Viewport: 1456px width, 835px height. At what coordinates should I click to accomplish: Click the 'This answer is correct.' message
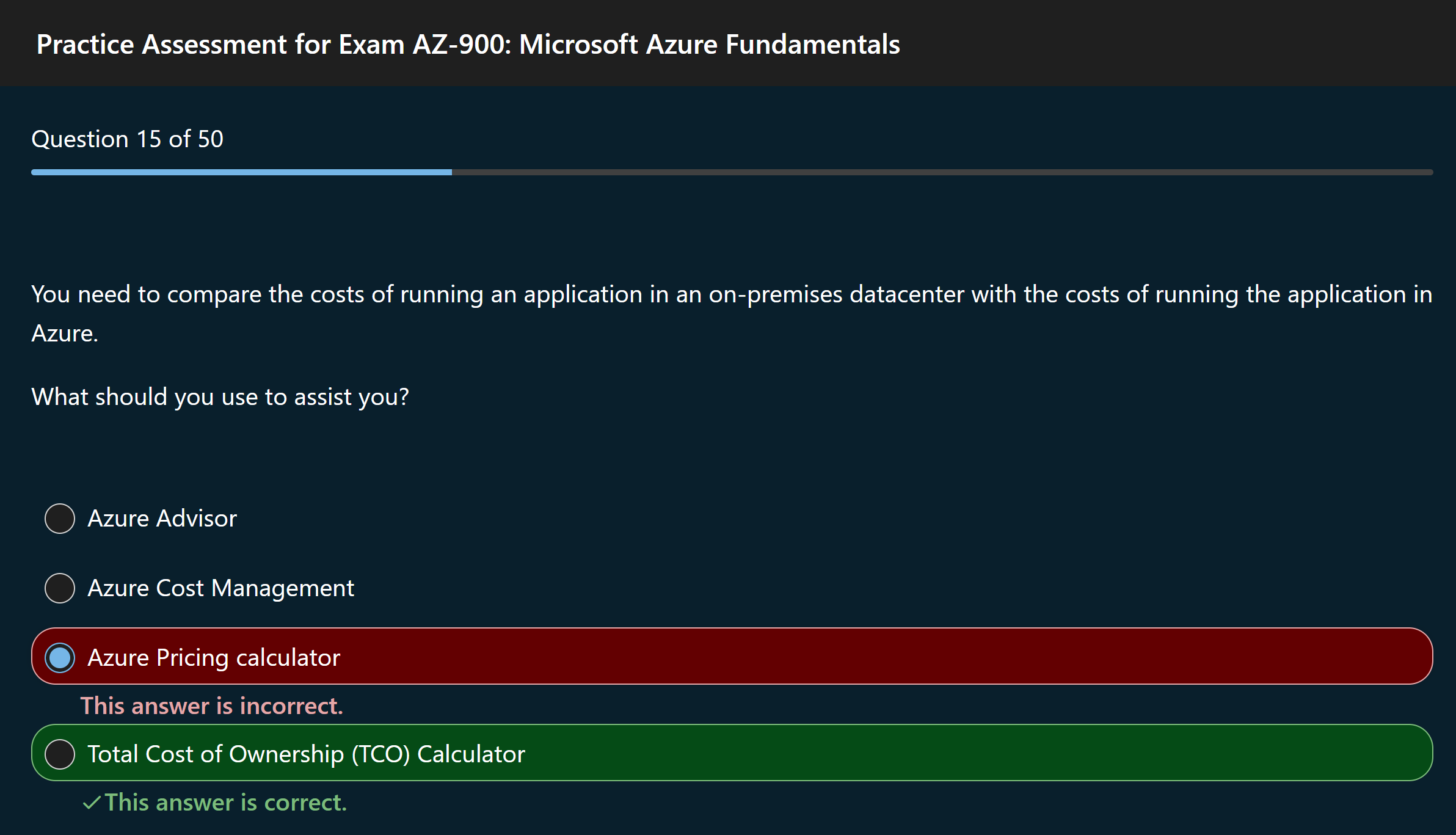click(226, 803)
